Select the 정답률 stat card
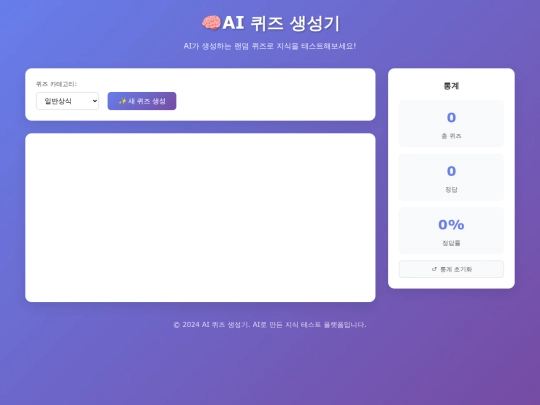 451,230
